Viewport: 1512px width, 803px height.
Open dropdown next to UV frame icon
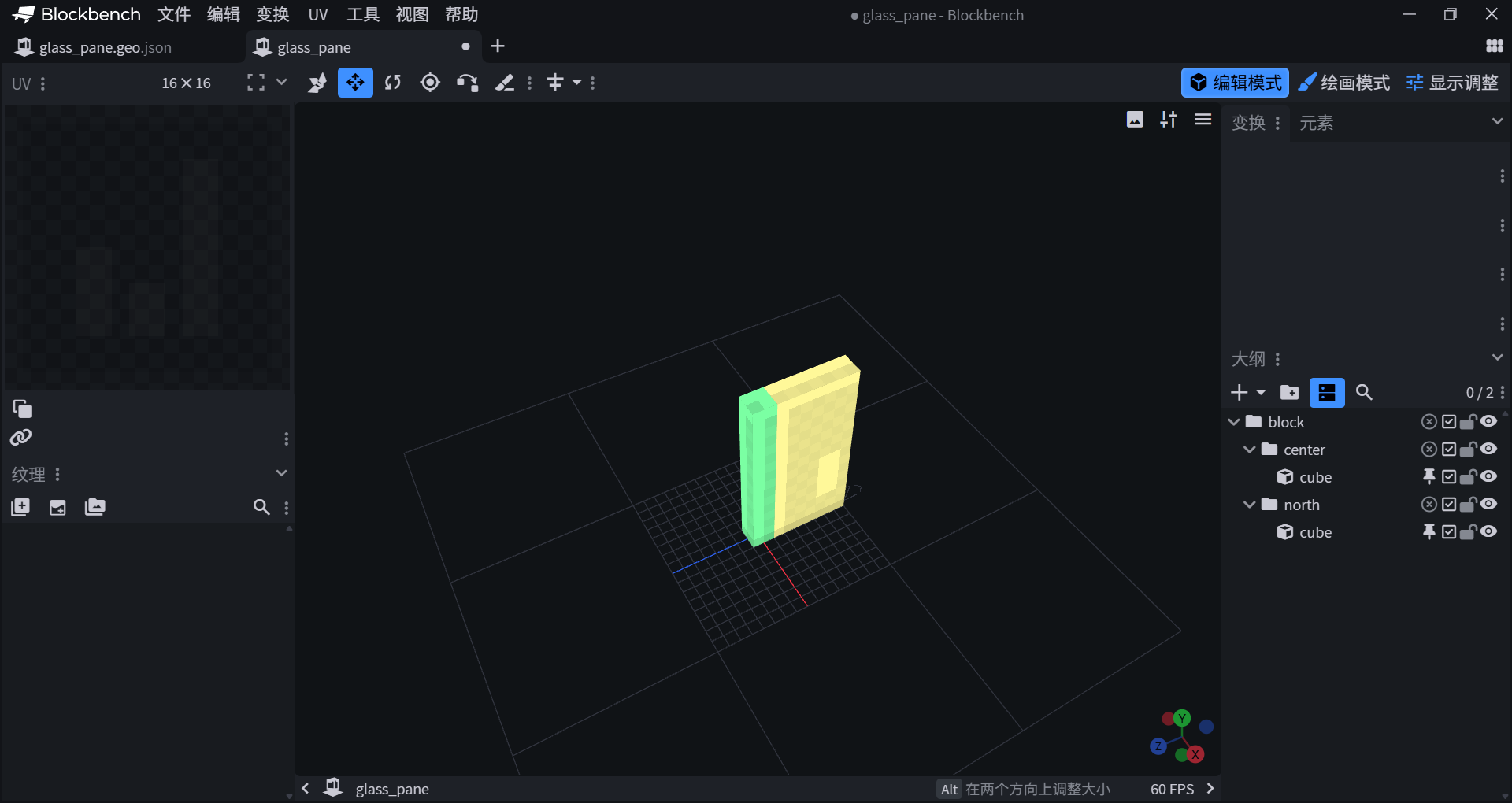281,82
